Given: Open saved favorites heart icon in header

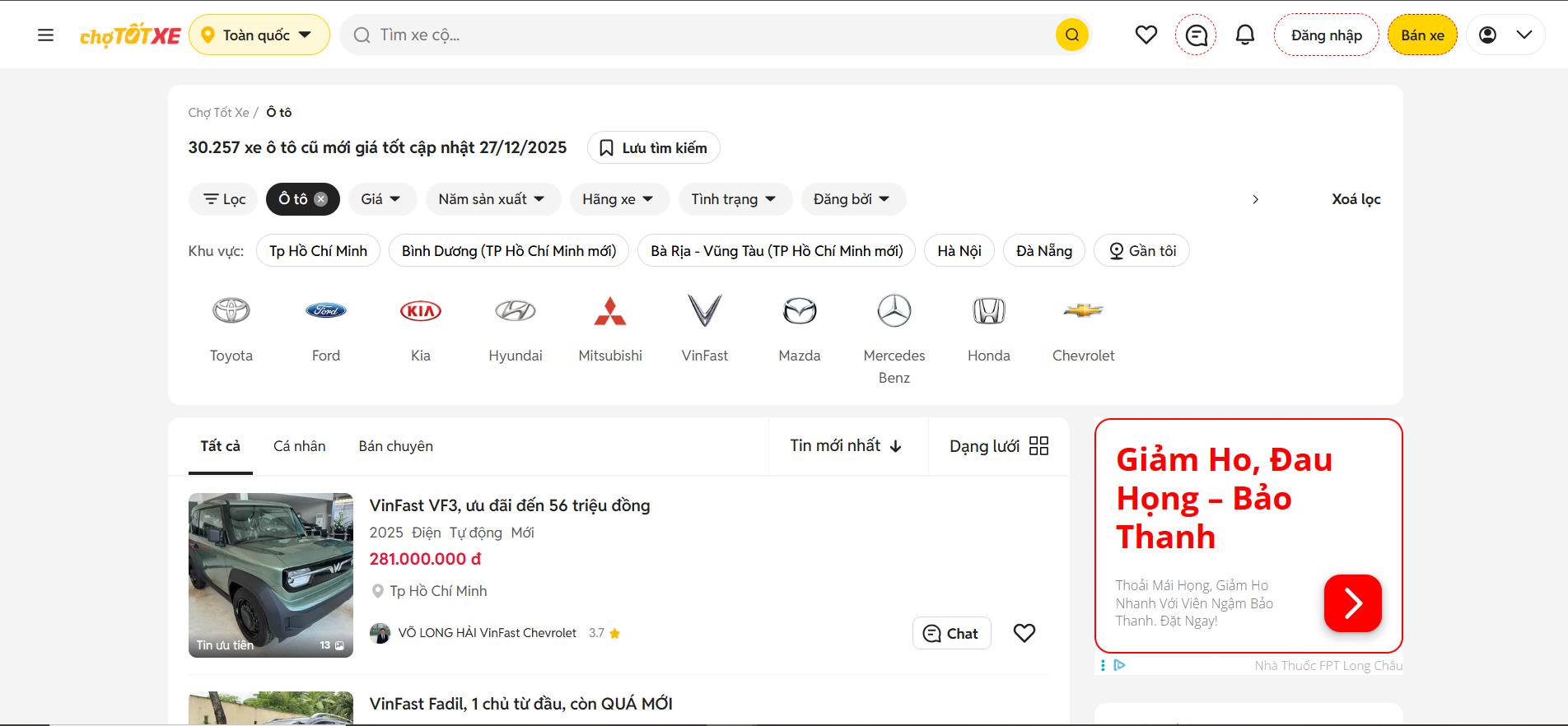Looking at the screenshot, I should tap(1146, 35).
